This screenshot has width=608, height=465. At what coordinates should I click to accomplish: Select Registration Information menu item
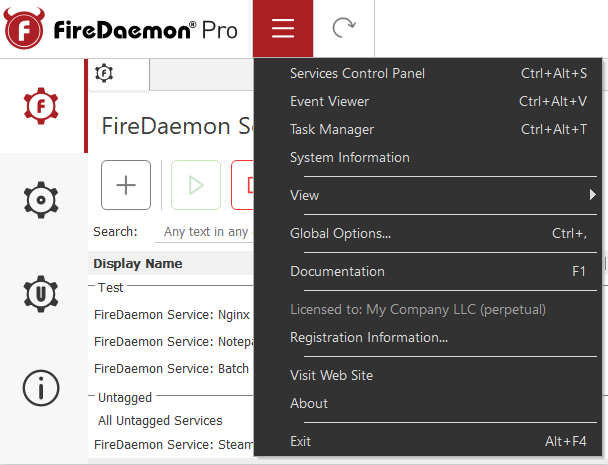click(428, 337)
